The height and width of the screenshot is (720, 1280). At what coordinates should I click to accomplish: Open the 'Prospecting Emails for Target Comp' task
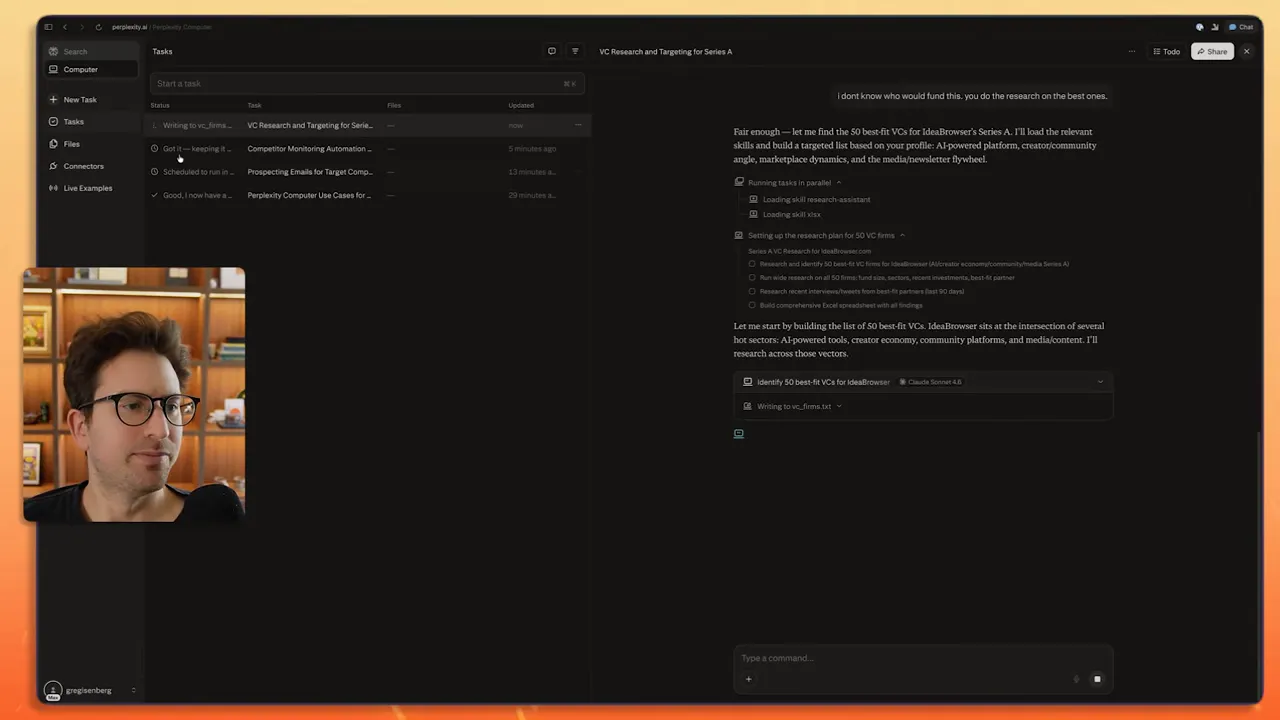coord(368,172)
